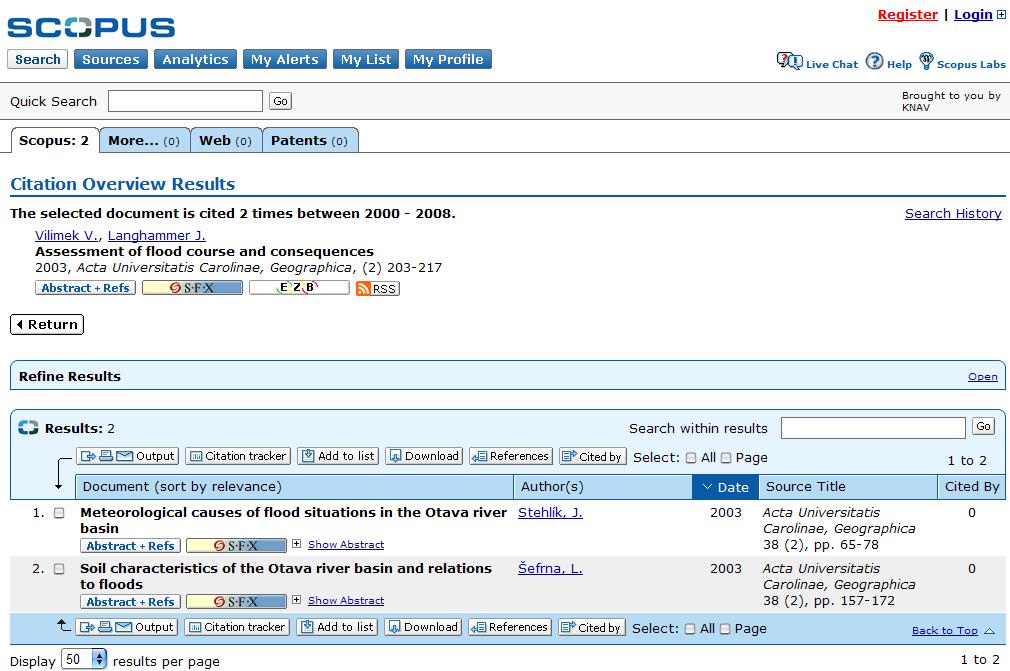This screenshot has height=671, width=1010.
Task: Click SFX button for Soil characteristics result
Action: (x=236, y=601)
